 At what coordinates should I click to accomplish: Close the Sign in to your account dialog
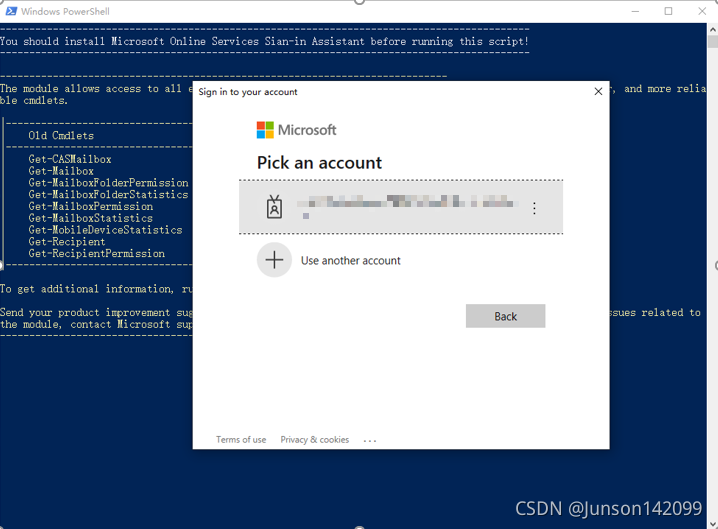598,92
